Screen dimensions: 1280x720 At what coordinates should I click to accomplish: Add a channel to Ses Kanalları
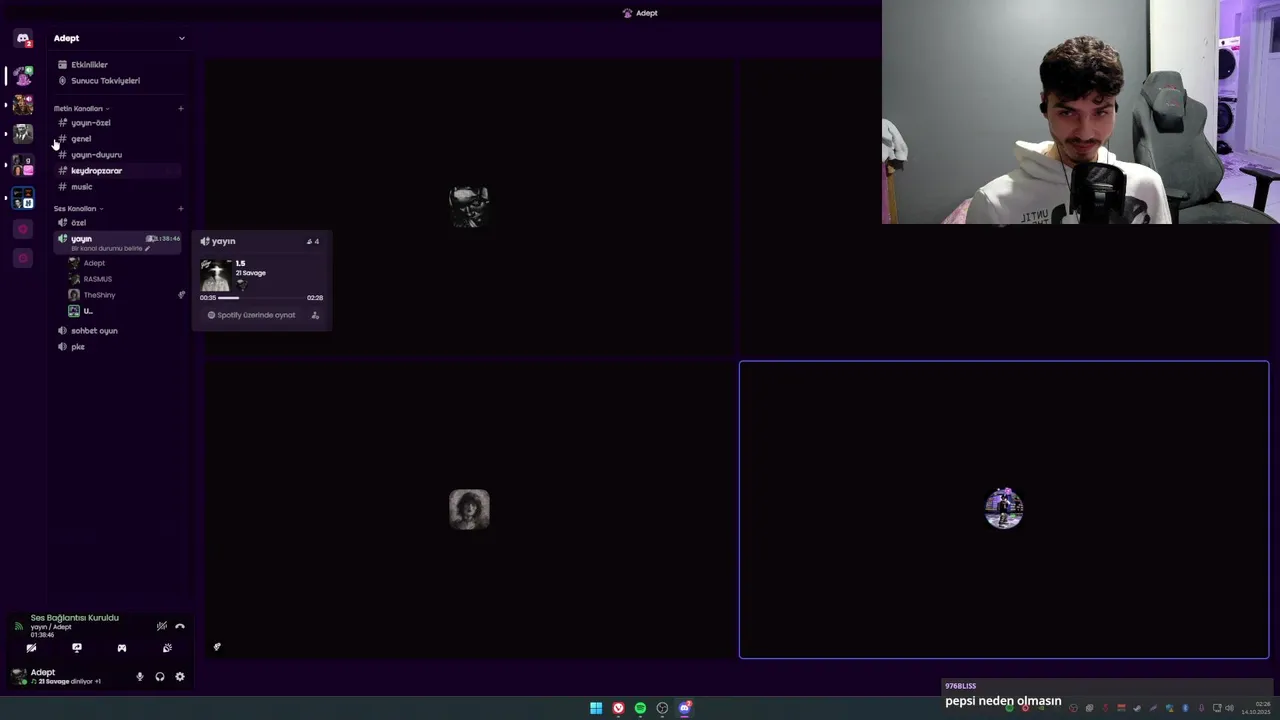pyautogui.click(x=181, y=209)
